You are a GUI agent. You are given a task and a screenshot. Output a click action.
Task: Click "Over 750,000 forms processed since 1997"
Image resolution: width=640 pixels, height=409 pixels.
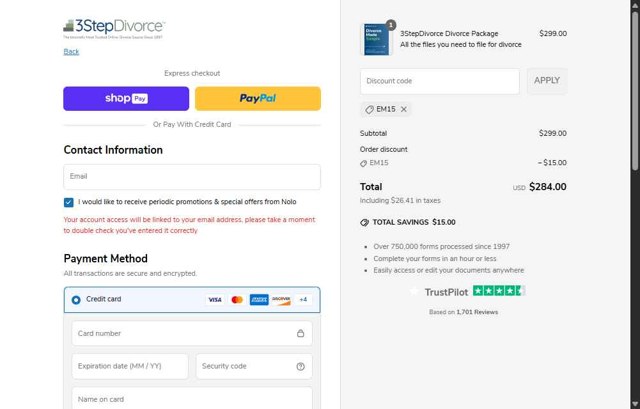pos(441,247)
